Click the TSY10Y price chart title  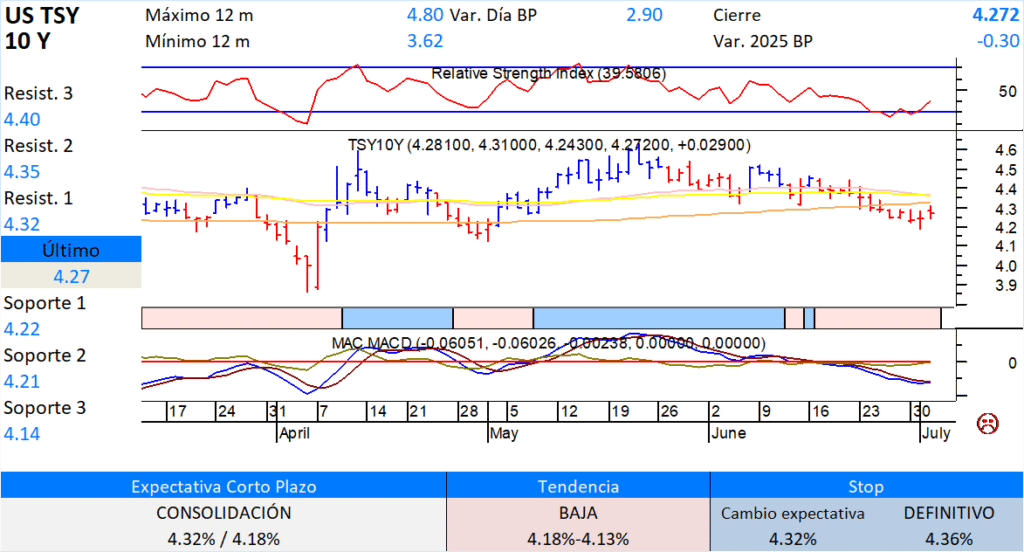click(549, 145)
